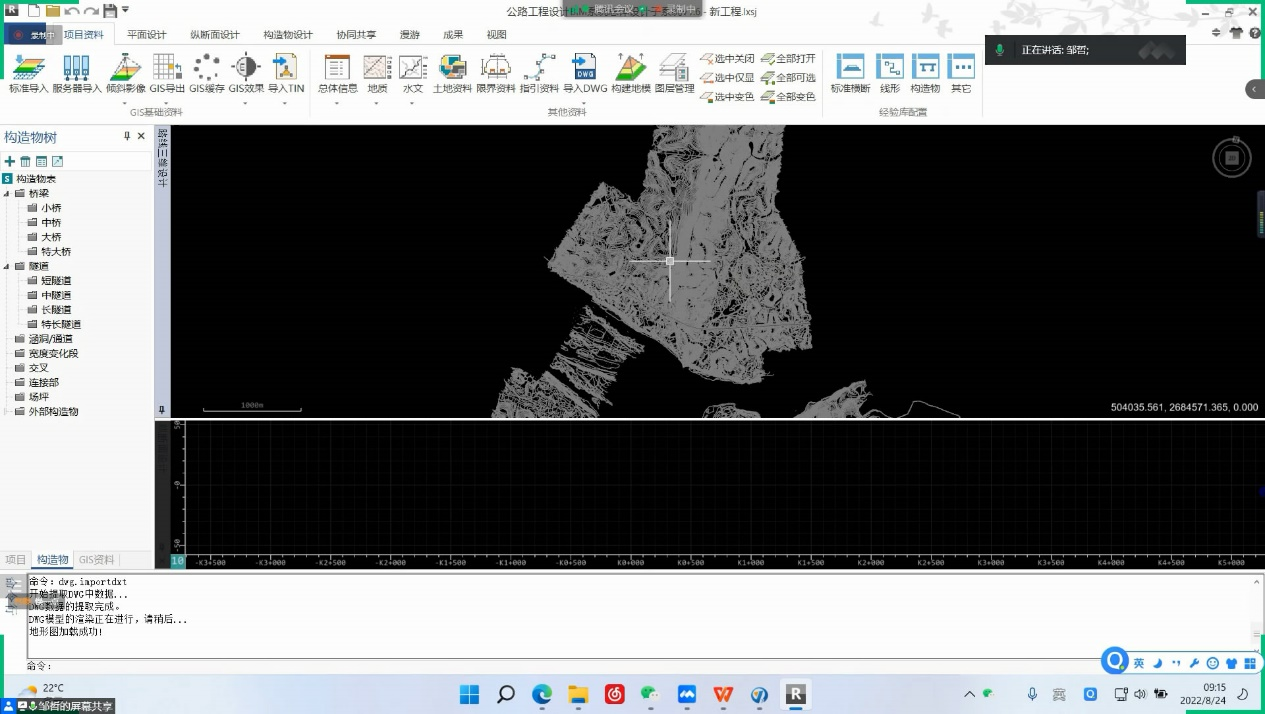Switch to GIS资料 bottom panel tab
1265x714 pixels.
97,560
